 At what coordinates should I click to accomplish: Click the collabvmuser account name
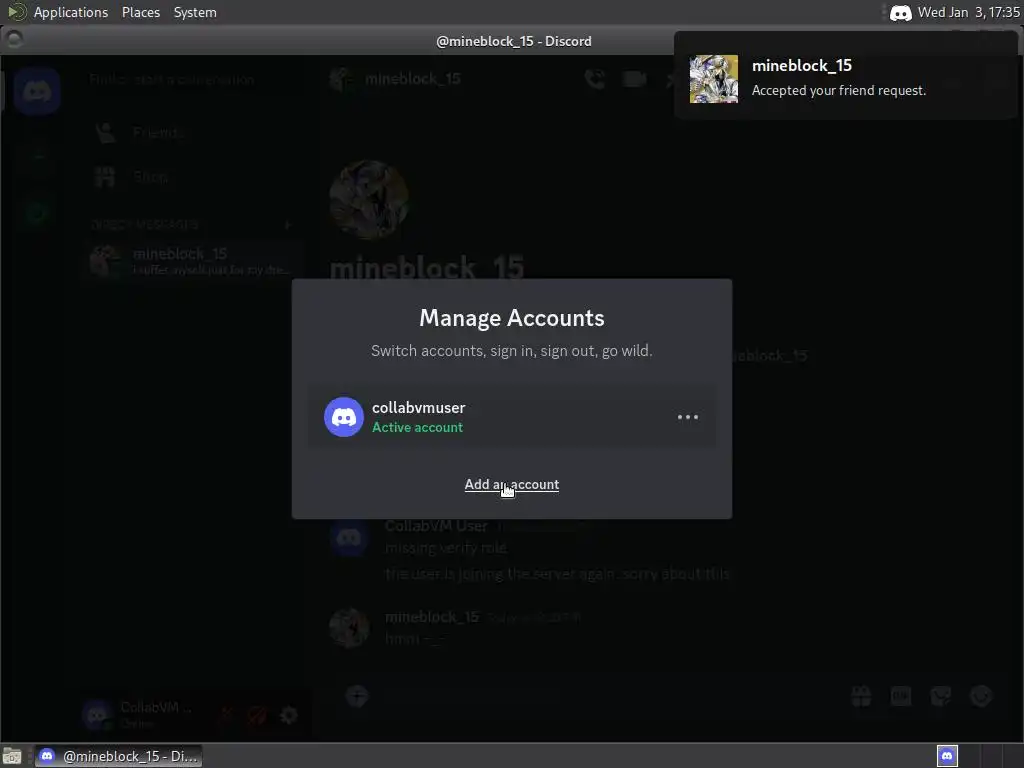point(419,408)
